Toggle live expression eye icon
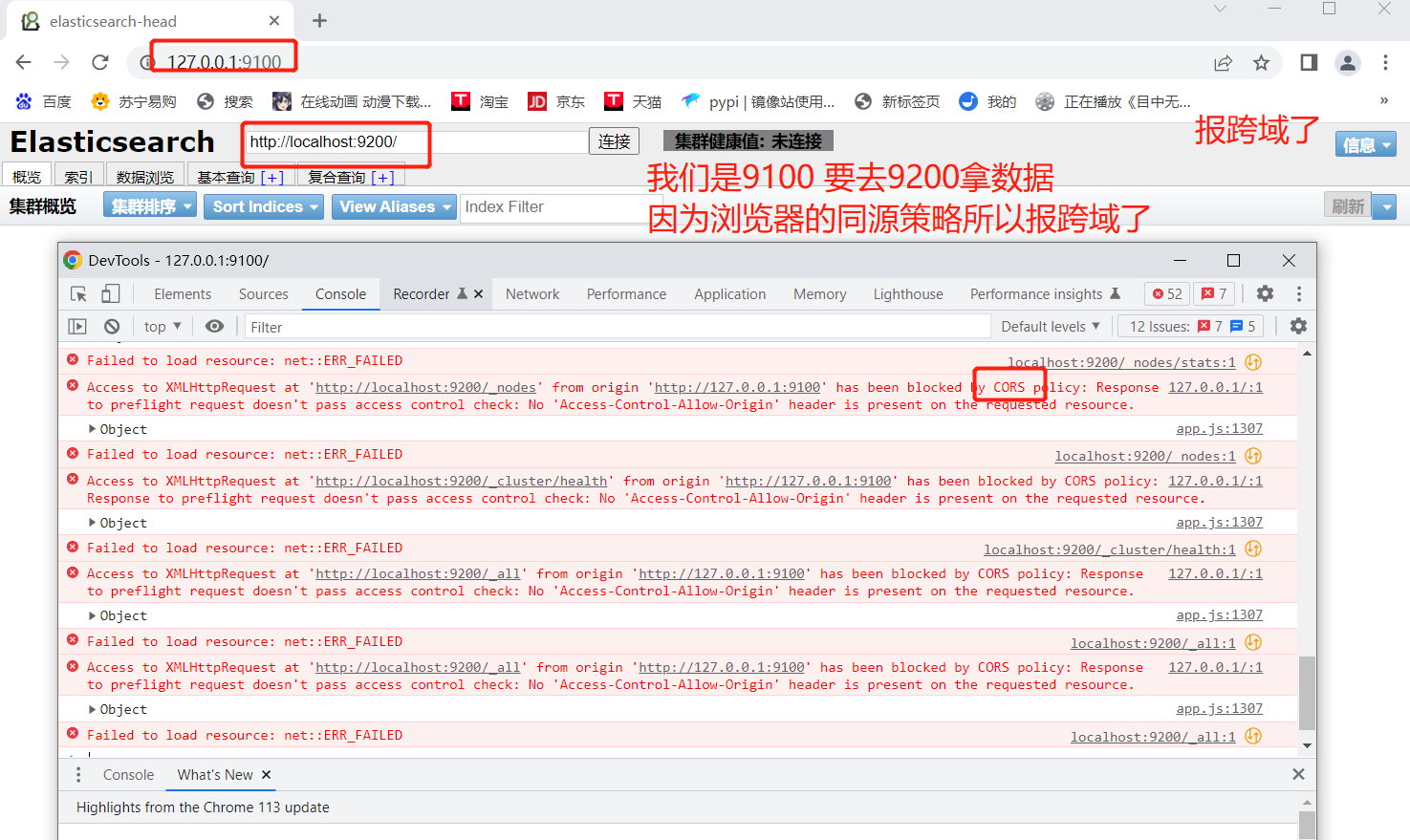 [x=214, y=327]
